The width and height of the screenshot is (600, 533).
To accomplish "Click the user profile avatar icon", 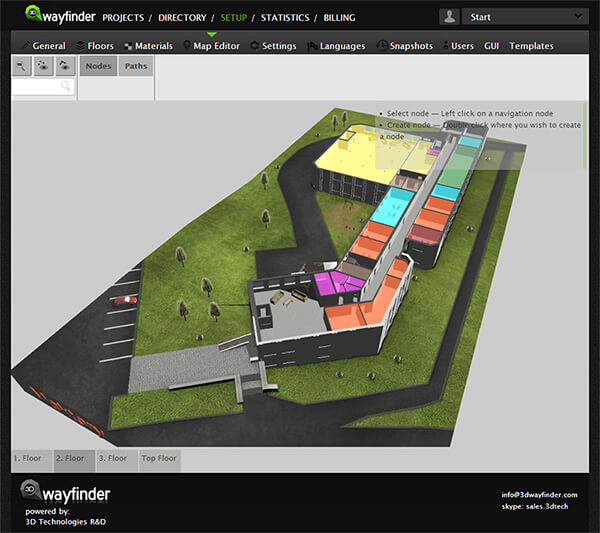I will click(449, 17).
